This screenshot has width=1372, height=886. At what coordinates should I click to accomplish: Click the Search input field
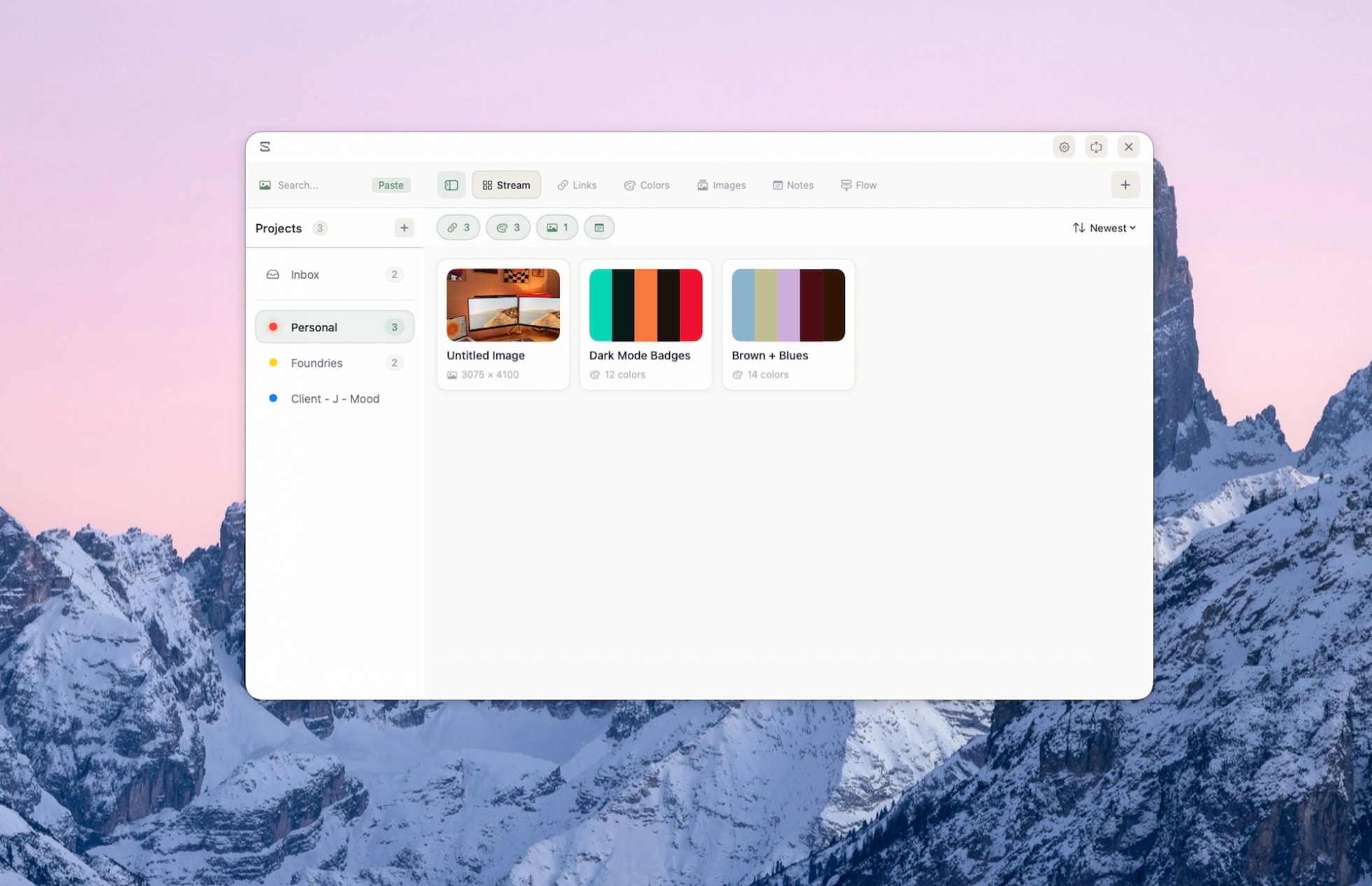(x=318, y=185)
